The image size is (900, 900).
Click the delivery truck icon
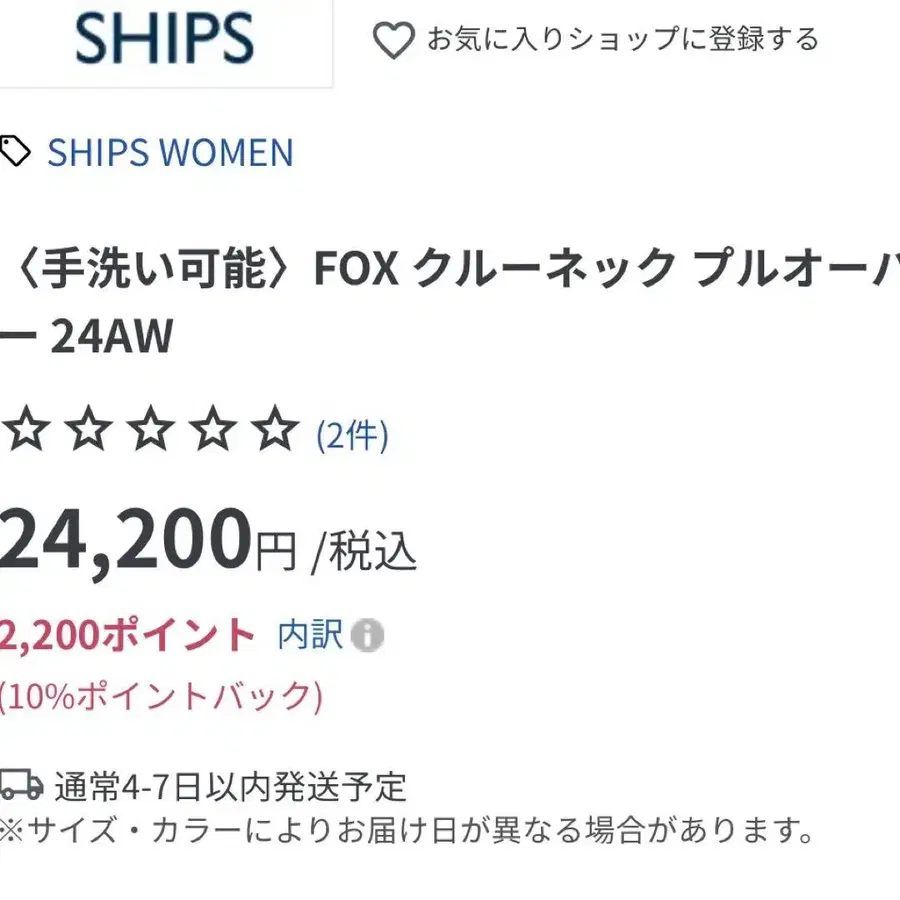pos(21,785)
